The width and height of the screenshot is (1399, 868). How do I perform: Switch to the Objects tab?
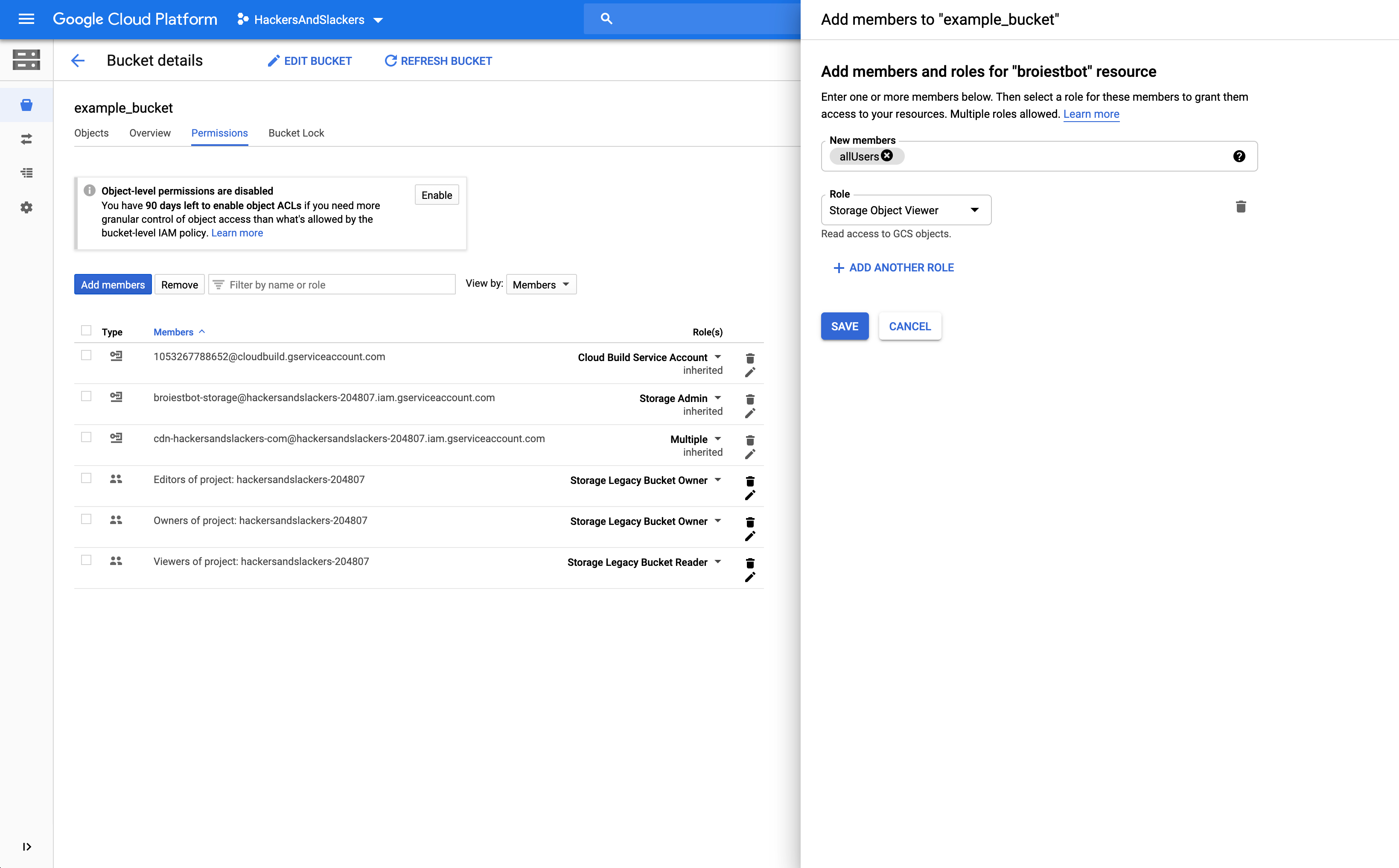click(91, 133)
